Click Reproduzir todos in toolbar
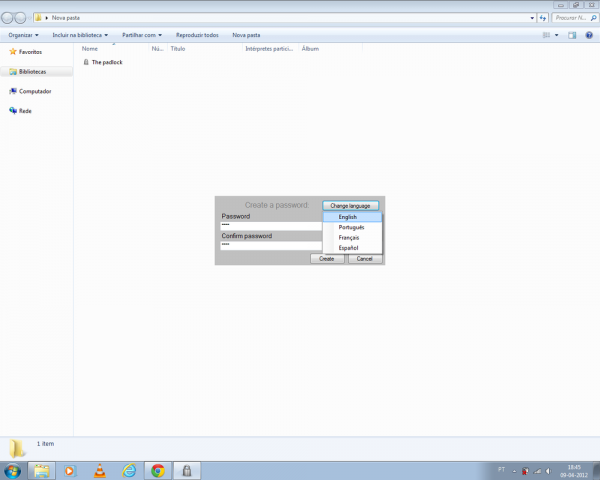Viewport: 600px width, 480px height. (x=197, y=35)
